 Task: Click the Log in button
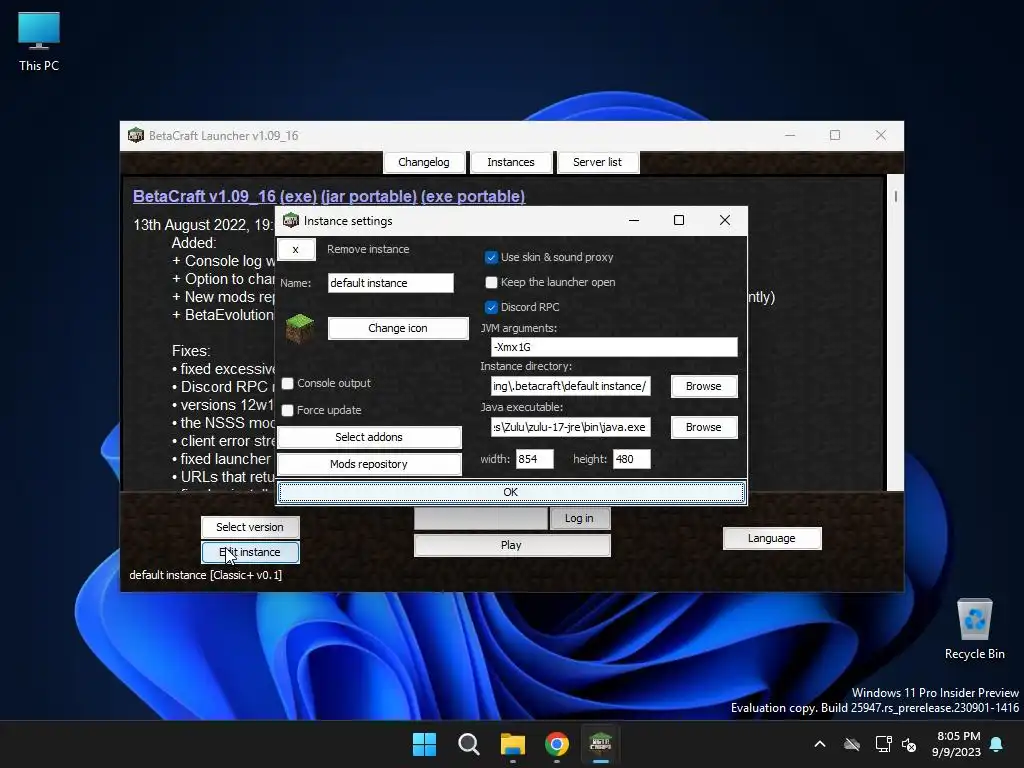point(579,518)
